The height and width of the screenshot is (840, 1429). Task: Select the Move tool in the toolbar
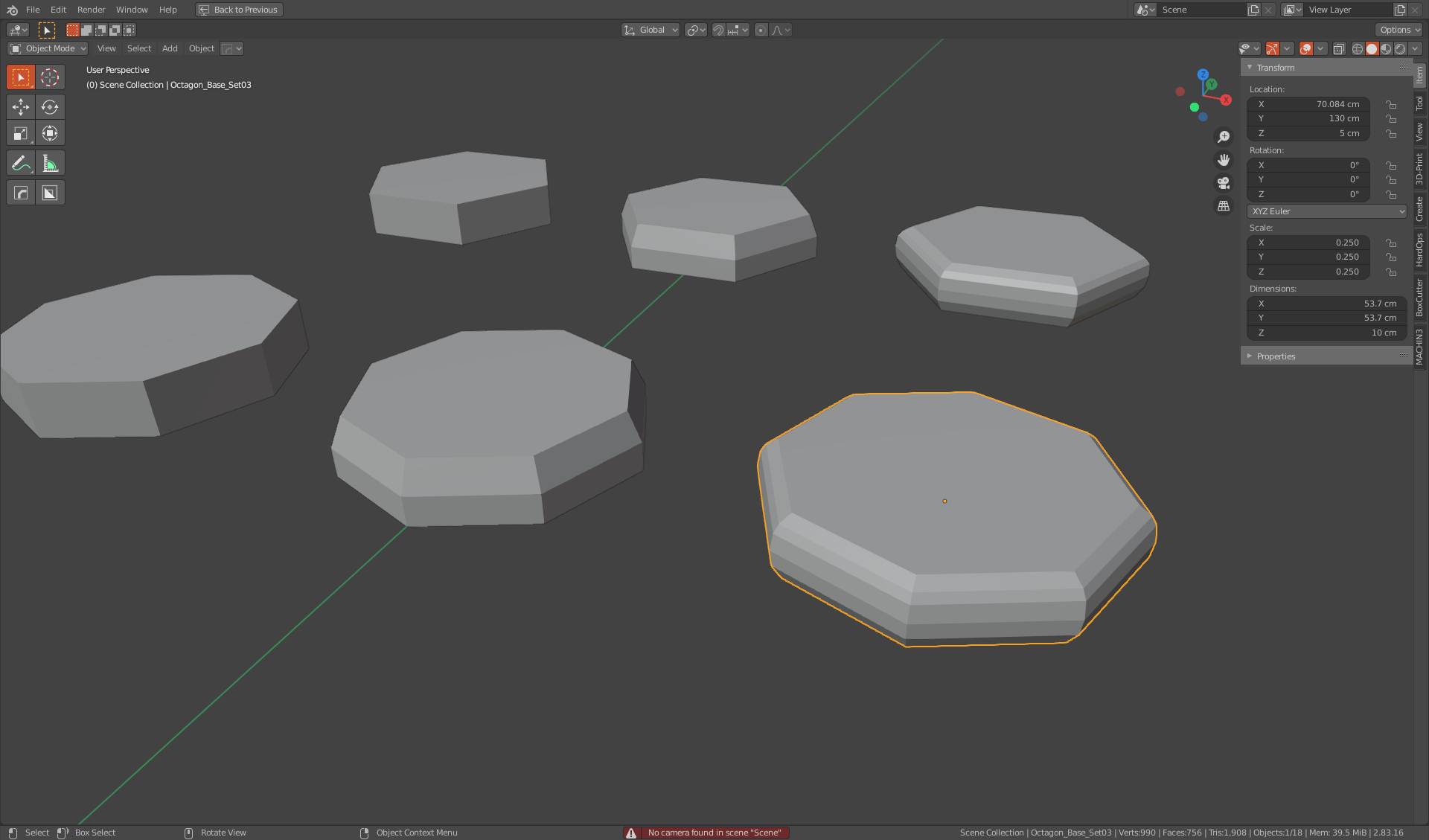click(20, 106)
